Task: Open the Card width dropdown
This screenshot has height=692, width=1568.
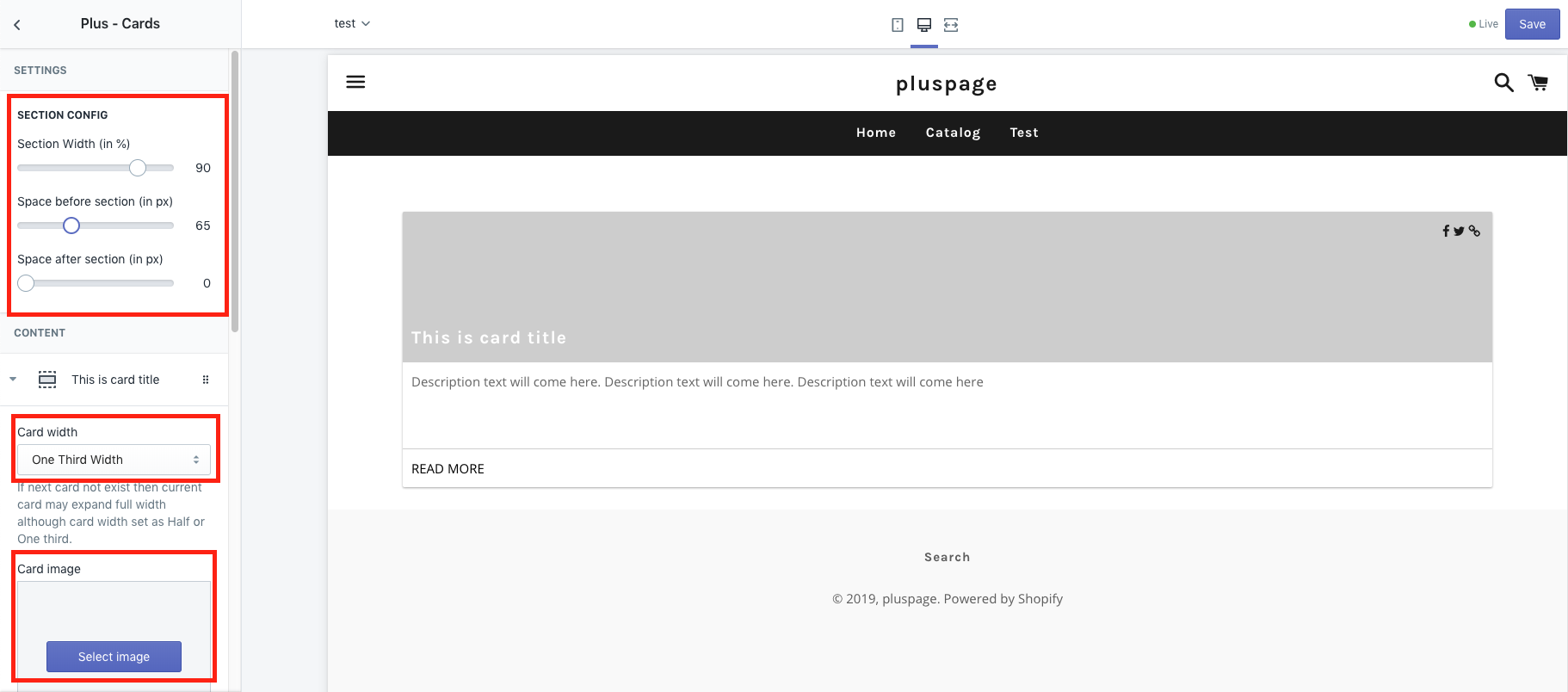Action: pyautogui.click(x=114, y=460)
